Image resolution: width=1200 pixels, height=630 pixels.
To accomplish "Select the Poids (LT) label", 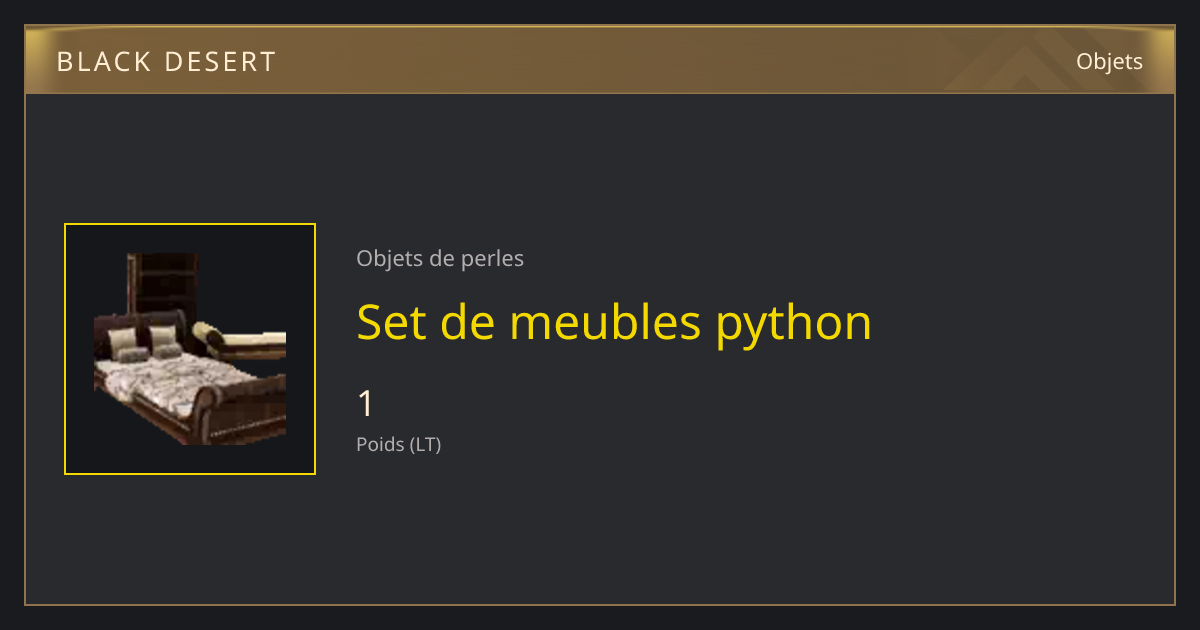I will click(x=399, y=444).
